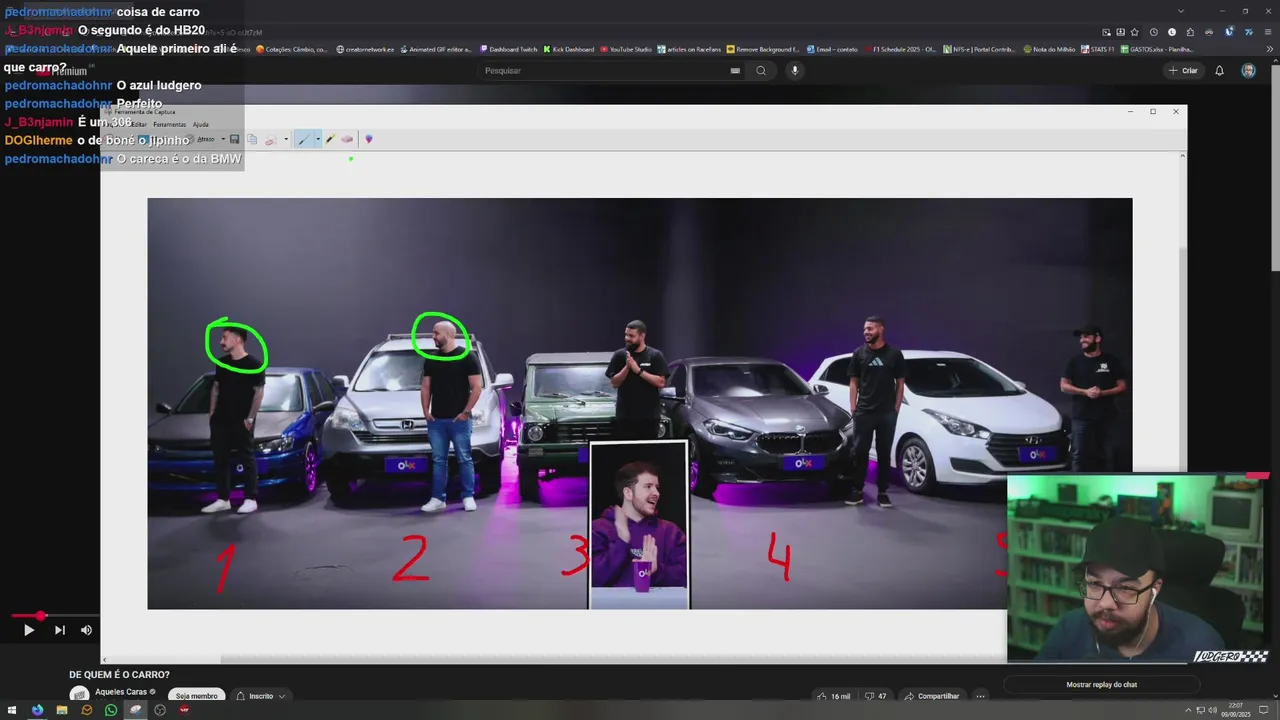Select the Eraser tool

click(347, 140)
